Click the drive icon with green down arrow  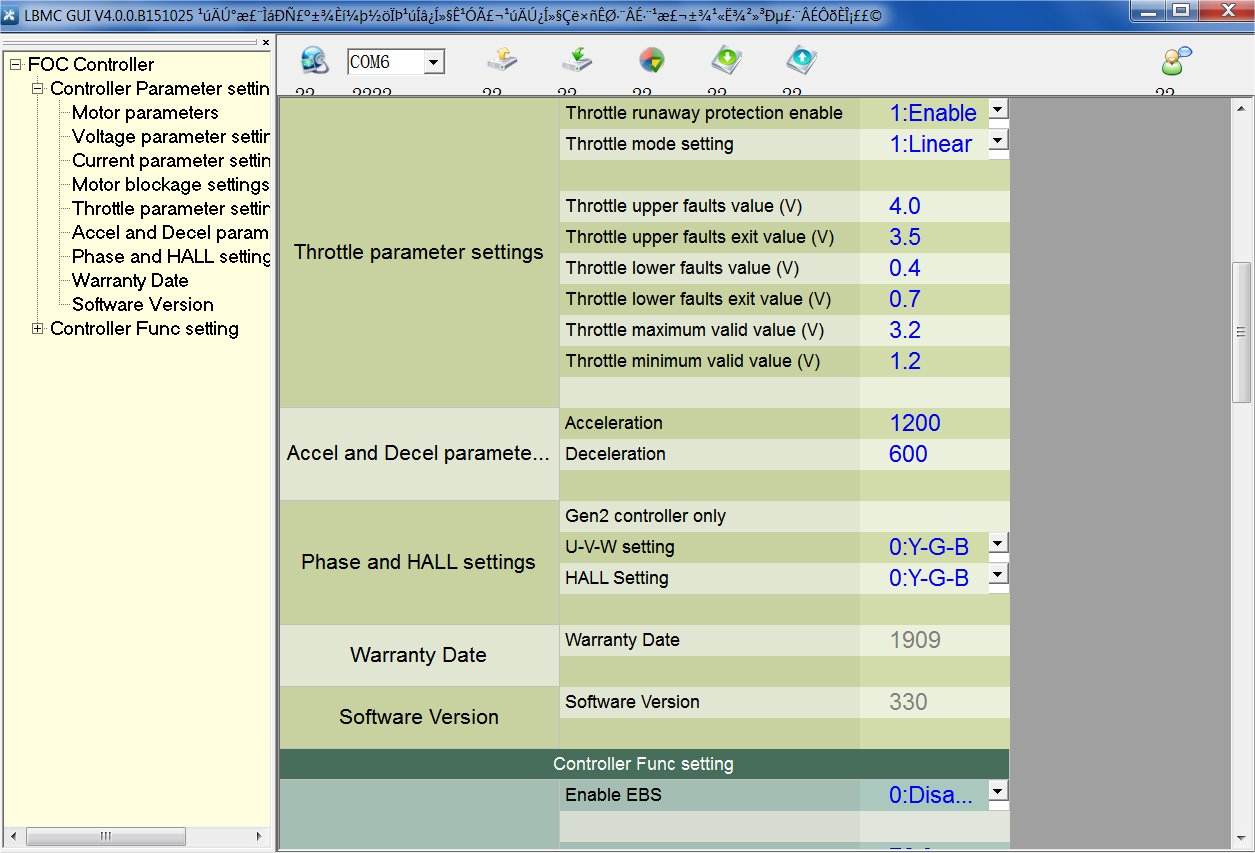tap(576, 61)
